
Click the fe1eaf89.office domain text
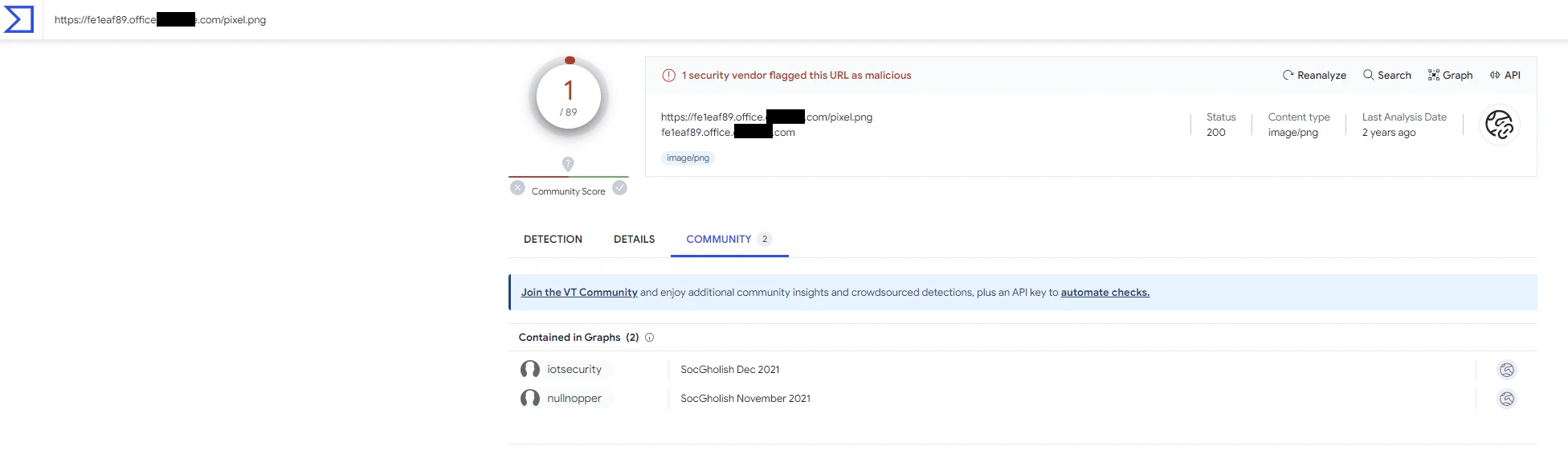728,133
